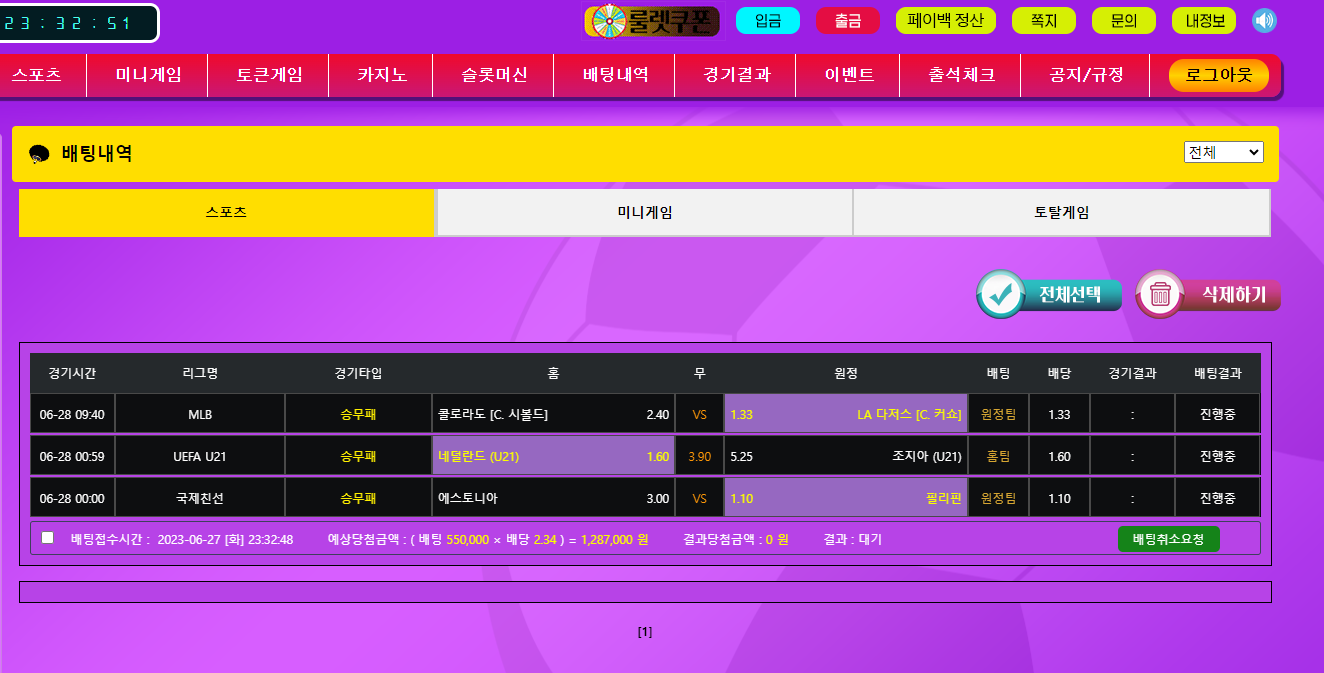
Task: Mute sound with the speaker icon
Action: tap(1264, 21)
